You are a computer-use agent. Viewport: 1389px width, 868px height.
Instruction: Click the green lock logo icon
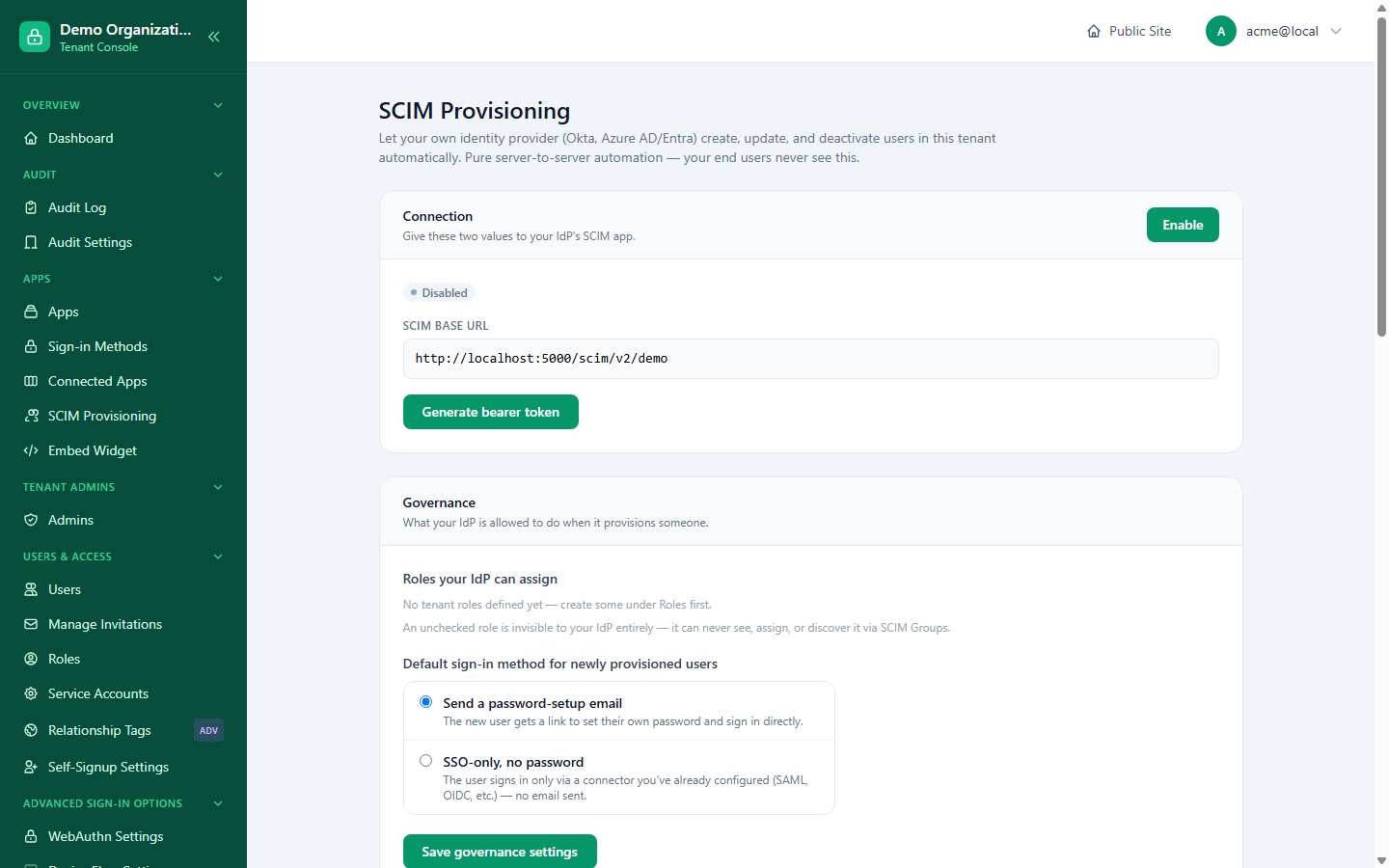click(x=35, y=37)
